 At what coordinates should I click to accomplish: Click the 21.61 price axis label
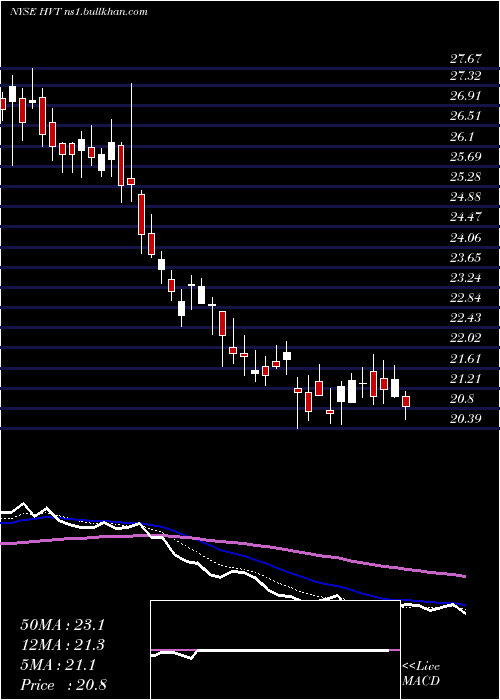(x=466, y=358)
